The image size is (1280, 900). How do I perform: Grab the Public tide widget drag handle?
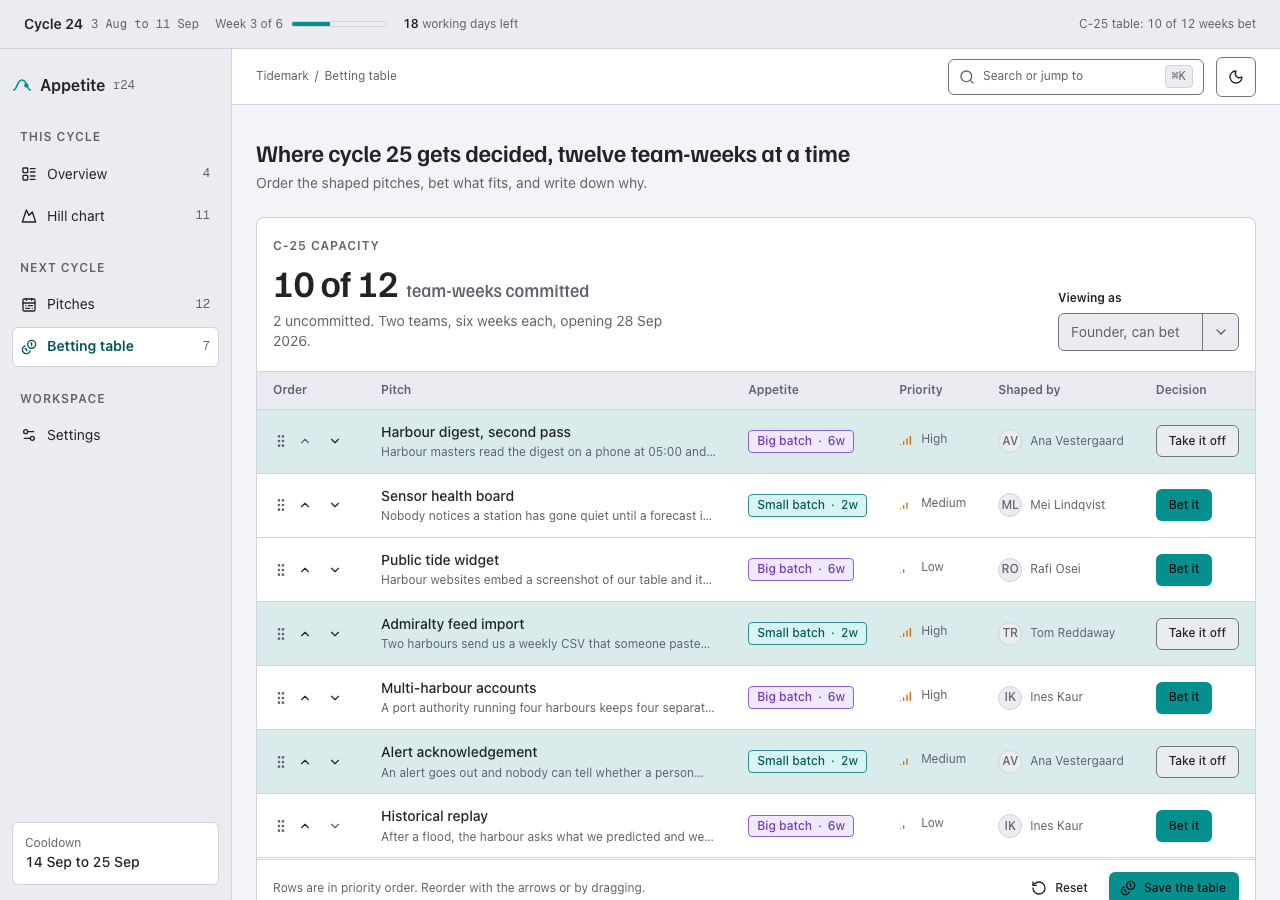[281, 569]
